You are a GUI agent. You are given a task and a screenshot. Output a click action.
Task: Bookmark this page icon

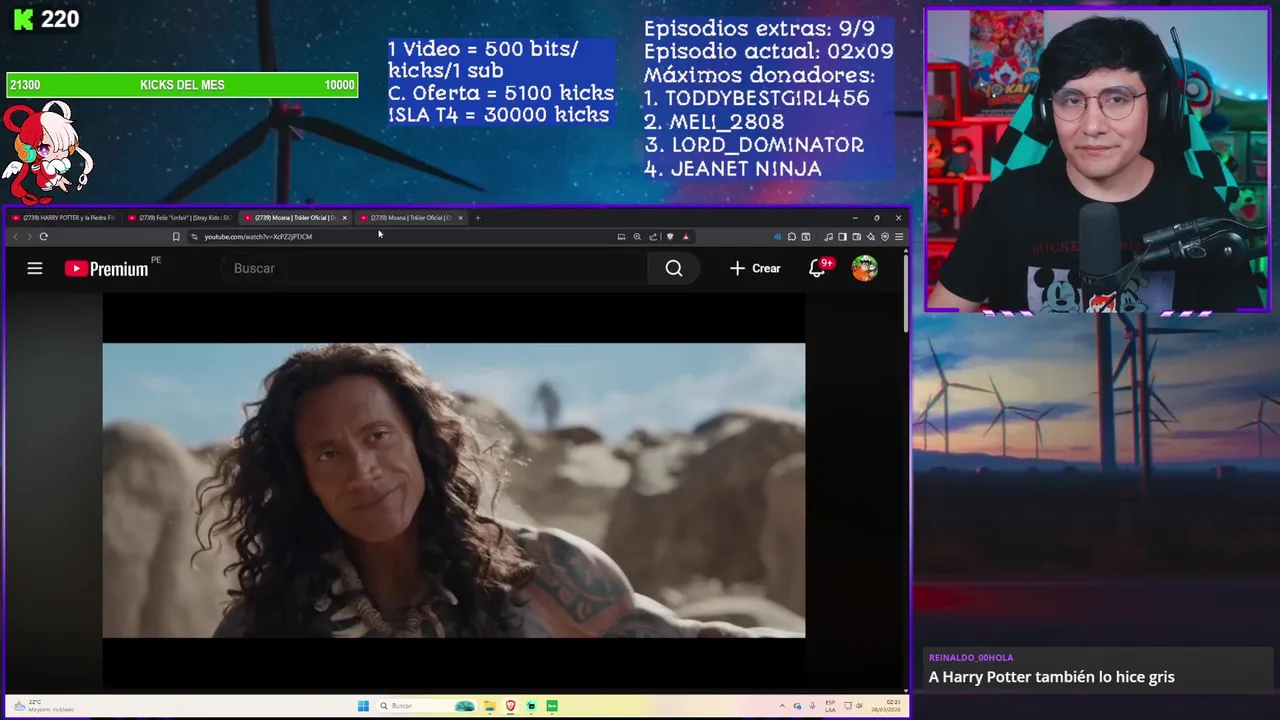click(176, 237)
